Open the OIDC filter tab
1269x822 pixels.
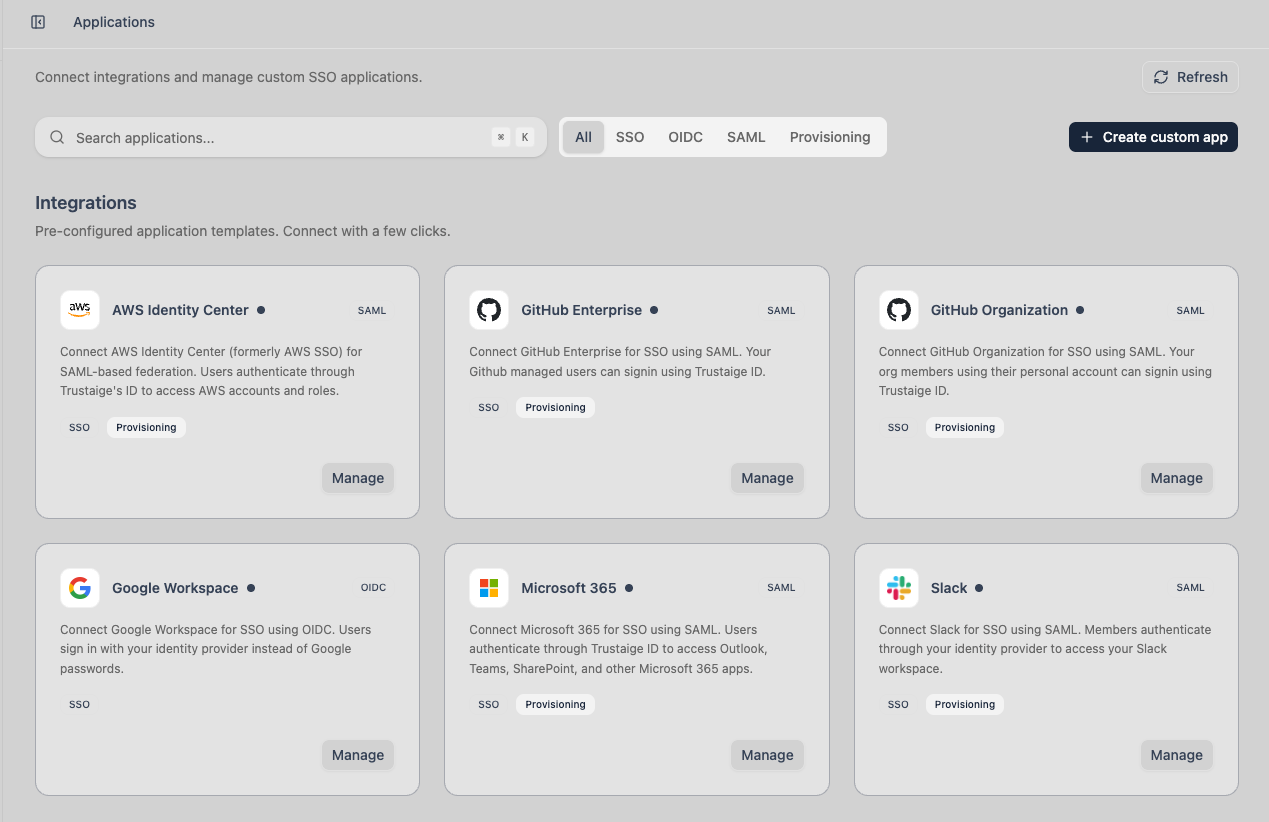[x=685, y=137]
